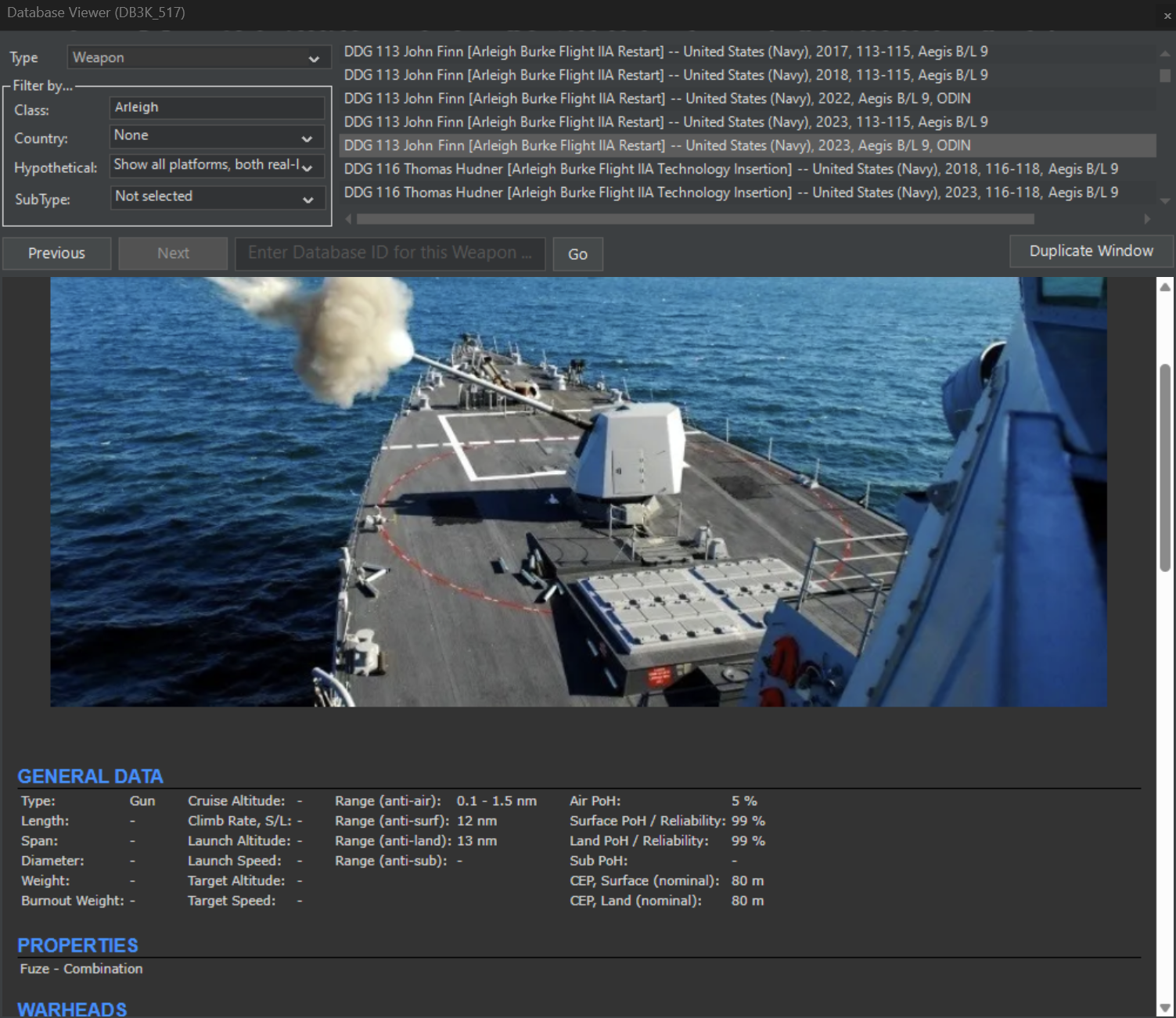Open the Type dropdown showing Weapon
1176x1018 pixels.
pyautogui.click(x=196, y=58)
